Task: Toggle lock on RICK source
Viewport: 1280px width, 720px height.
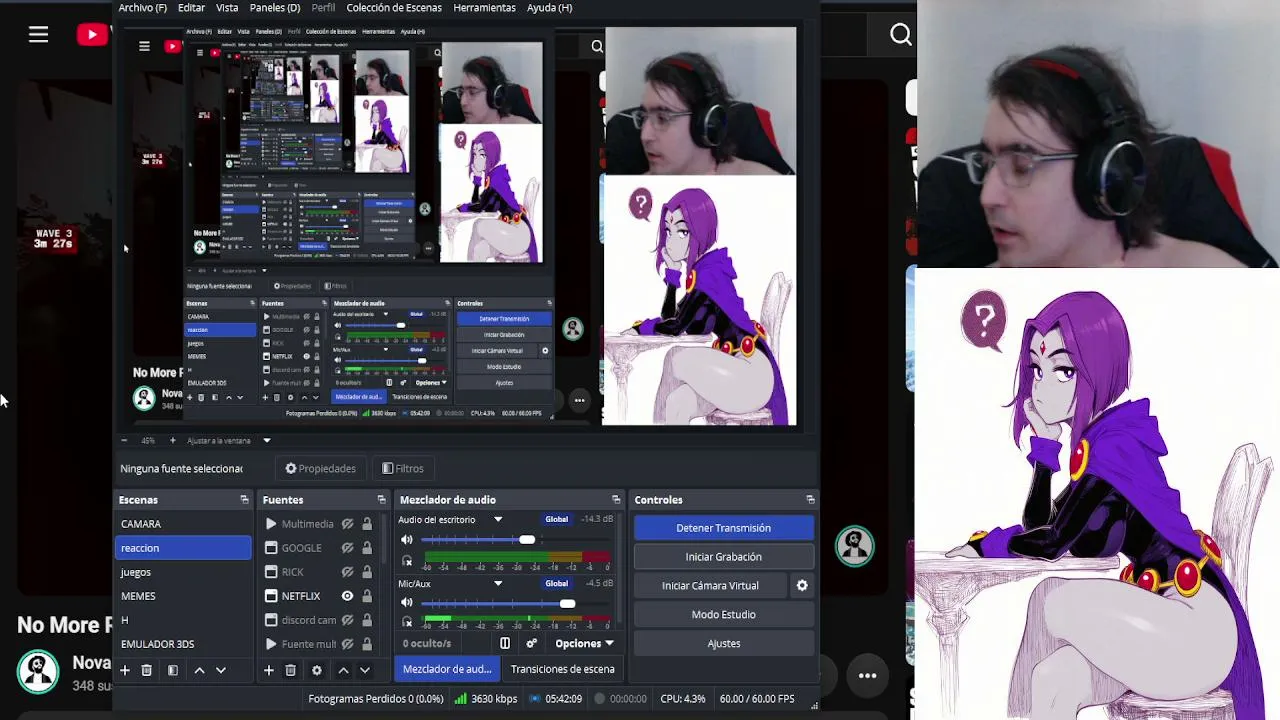Action: click(x=367, y=572)
